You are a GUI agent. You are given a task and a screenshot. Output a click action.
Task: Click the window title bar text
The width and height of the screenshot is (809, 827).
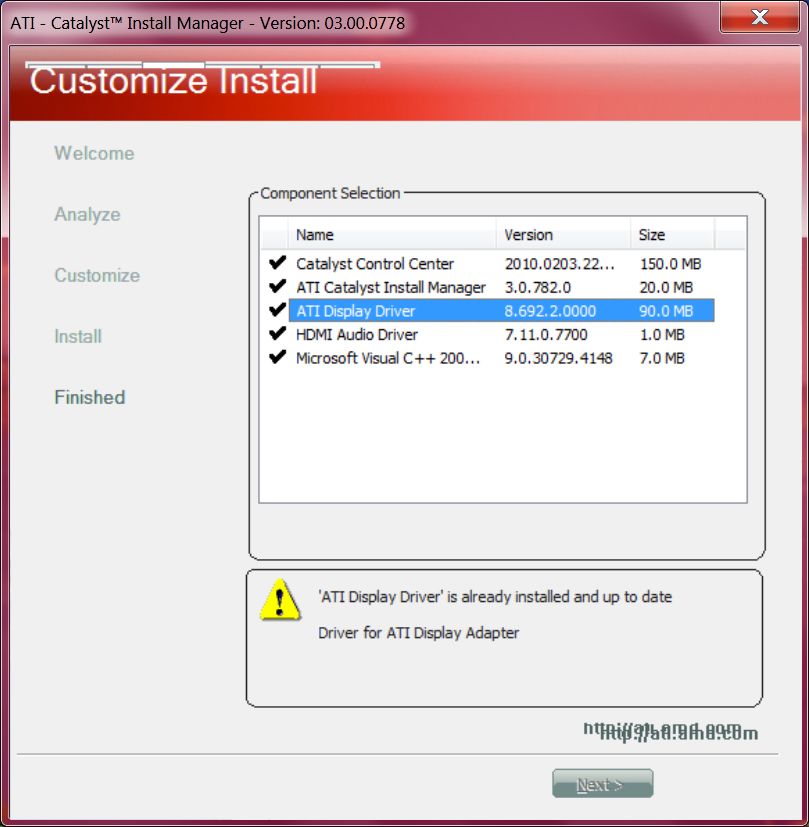(x=208, y=23)
